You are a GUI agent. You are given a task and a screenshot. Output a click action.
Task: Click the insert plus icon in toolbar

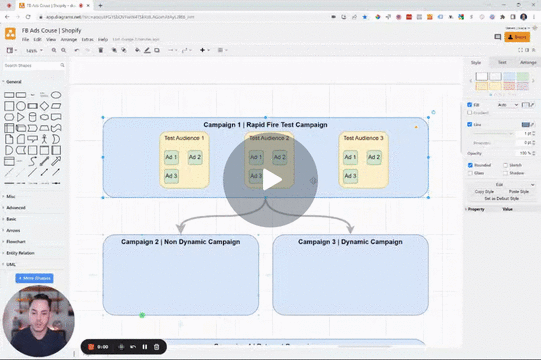pyautogui.click(x=203, y=50)
